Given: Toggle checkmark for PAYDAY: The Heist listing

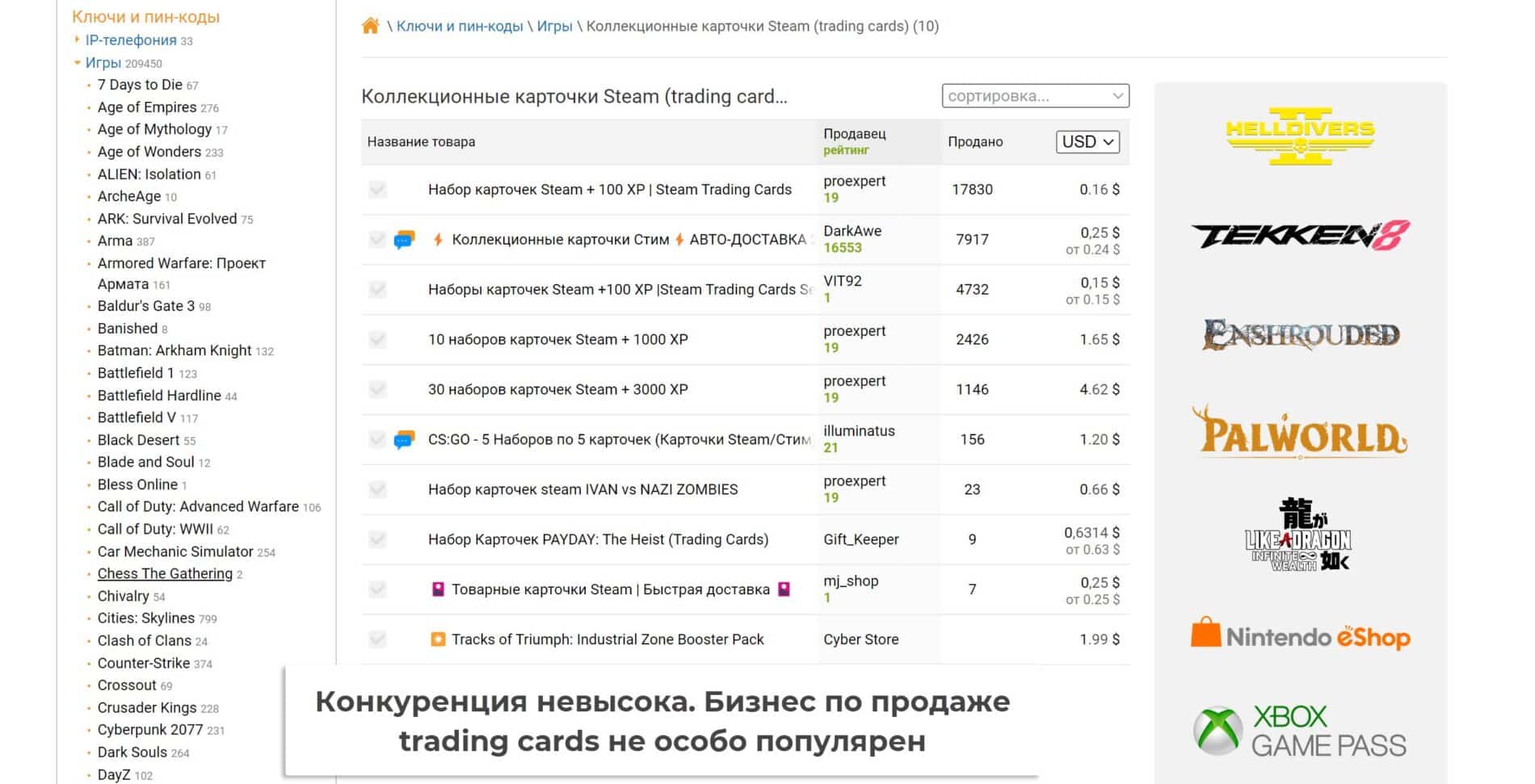Looking at the screenshot, I should click(x=377, y=539).
